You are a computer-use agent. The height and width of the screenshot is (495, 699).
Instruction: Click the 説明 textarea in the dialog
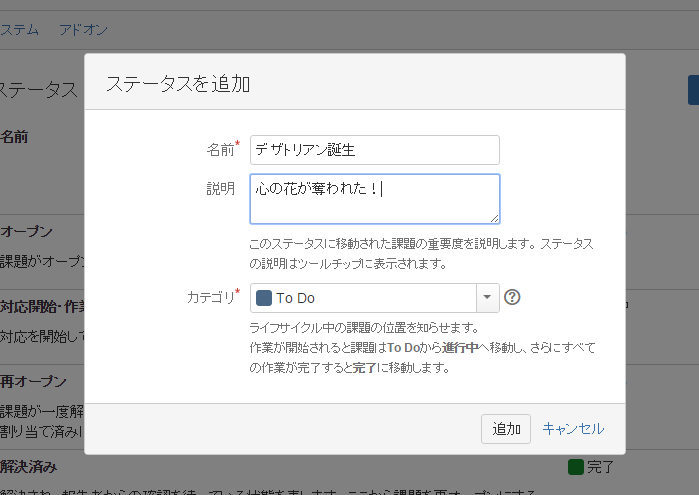click(x=374, y=199)
